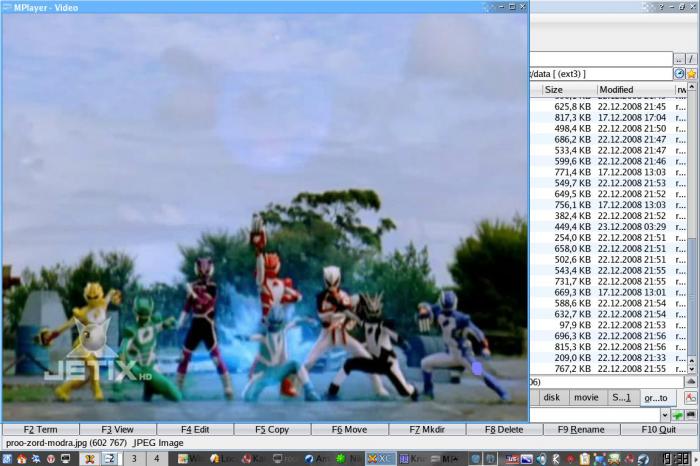Click the F6 Move button
The width and height of the screenshot is (700, 466).
[350, 429]
